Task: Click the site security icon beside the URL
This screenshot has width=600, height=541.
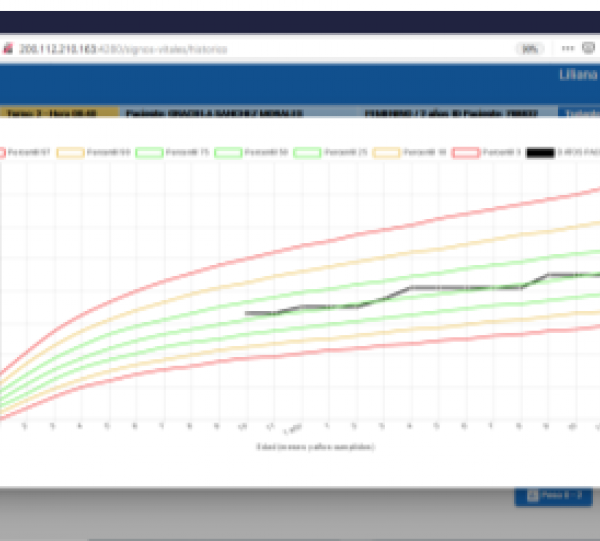Action: (x=7, y=48)
